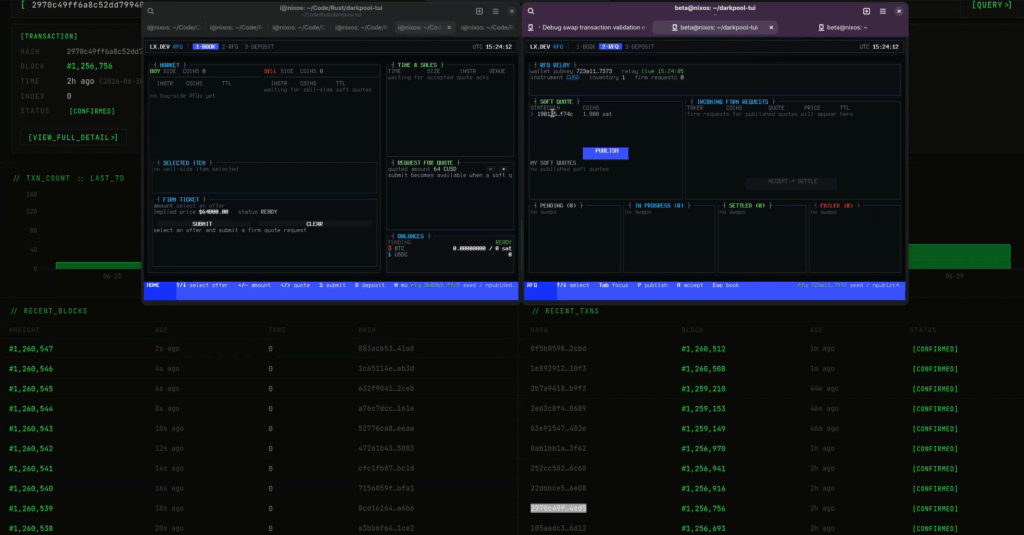Click CONFIRMED status in the transaction panel
This screenshot has width=1024, height=535.
(x=92, y=111)
